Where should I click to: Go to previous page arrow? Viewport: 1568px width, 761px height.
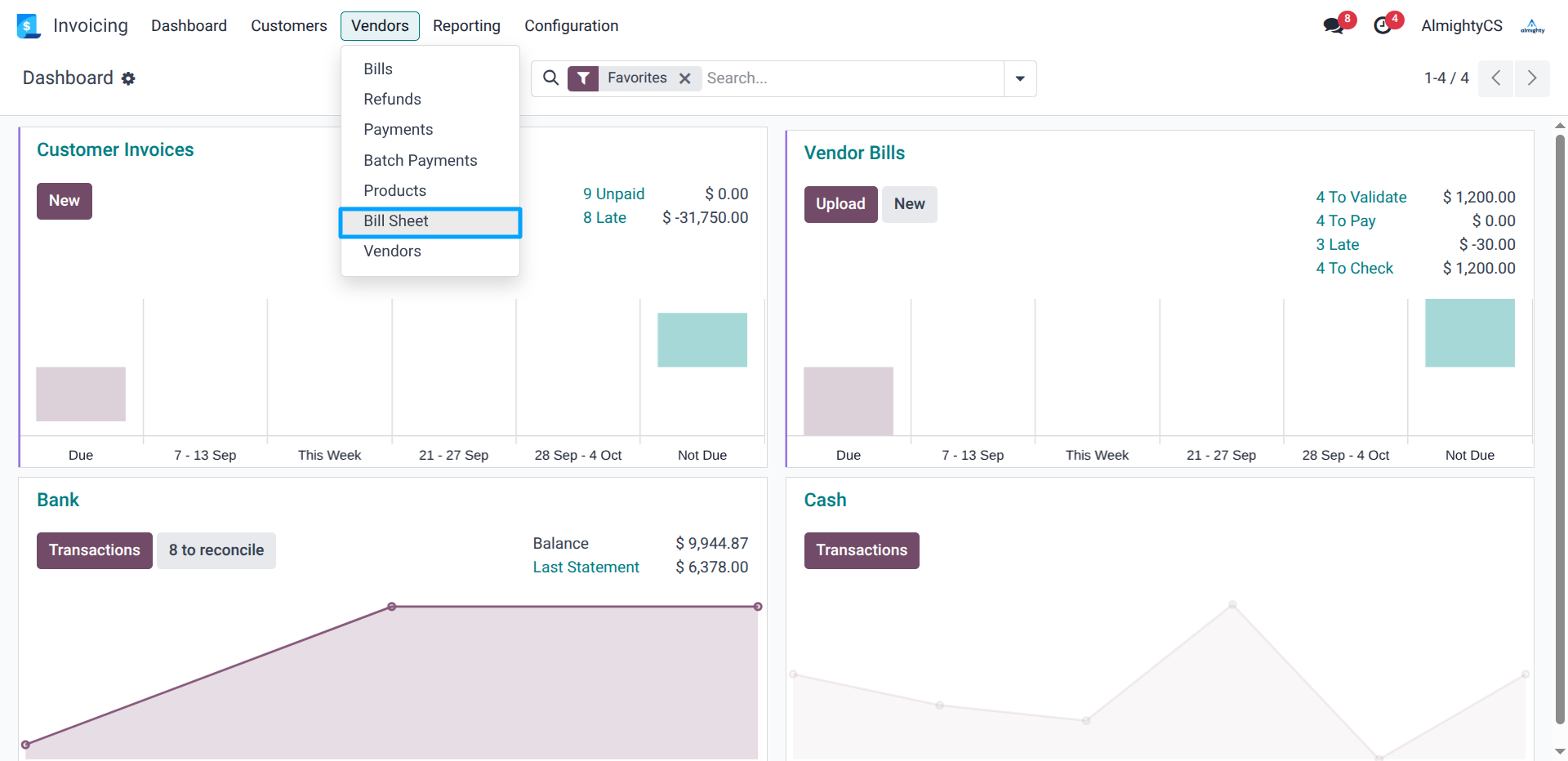[1495, 78]
